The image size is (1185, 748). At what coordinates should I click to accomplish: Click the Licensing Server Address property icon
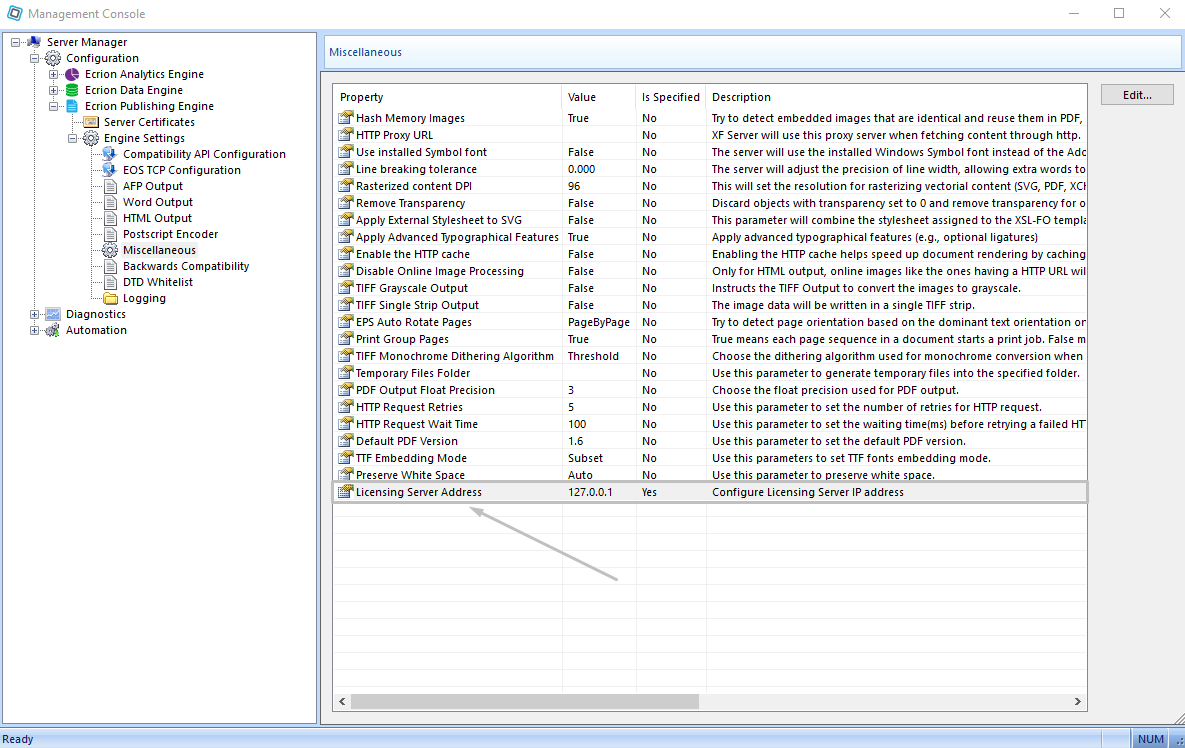tap(345, 492)
